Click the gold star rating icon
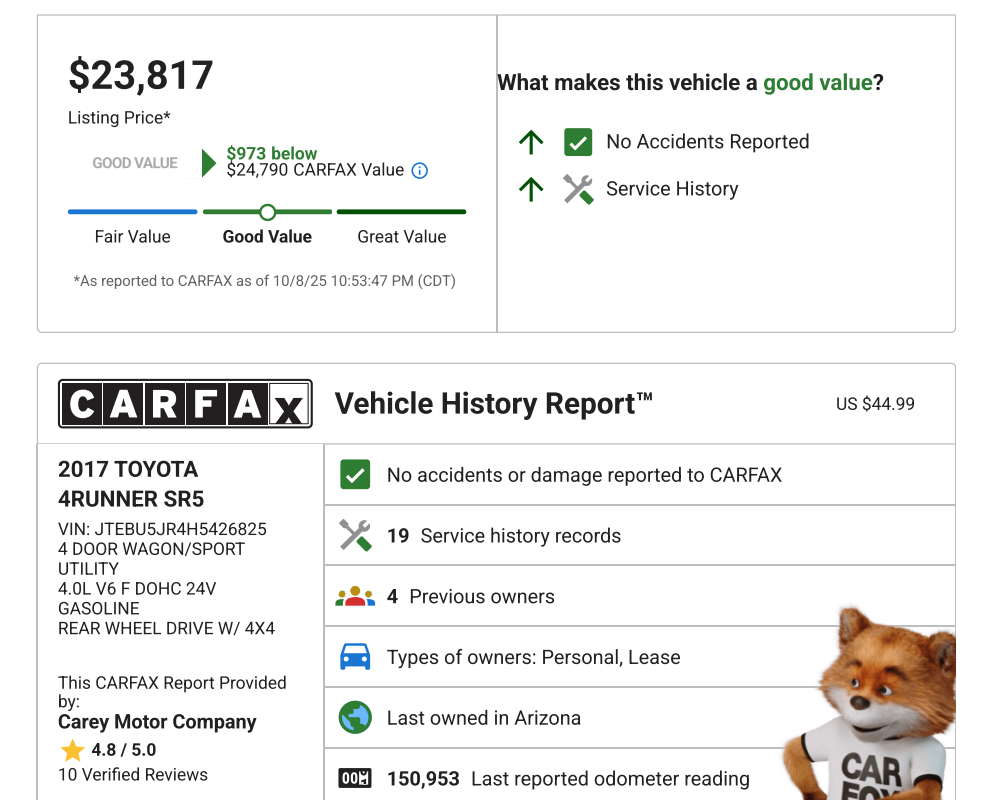Viewport: 998px width, 800px height. pos(72,750)
